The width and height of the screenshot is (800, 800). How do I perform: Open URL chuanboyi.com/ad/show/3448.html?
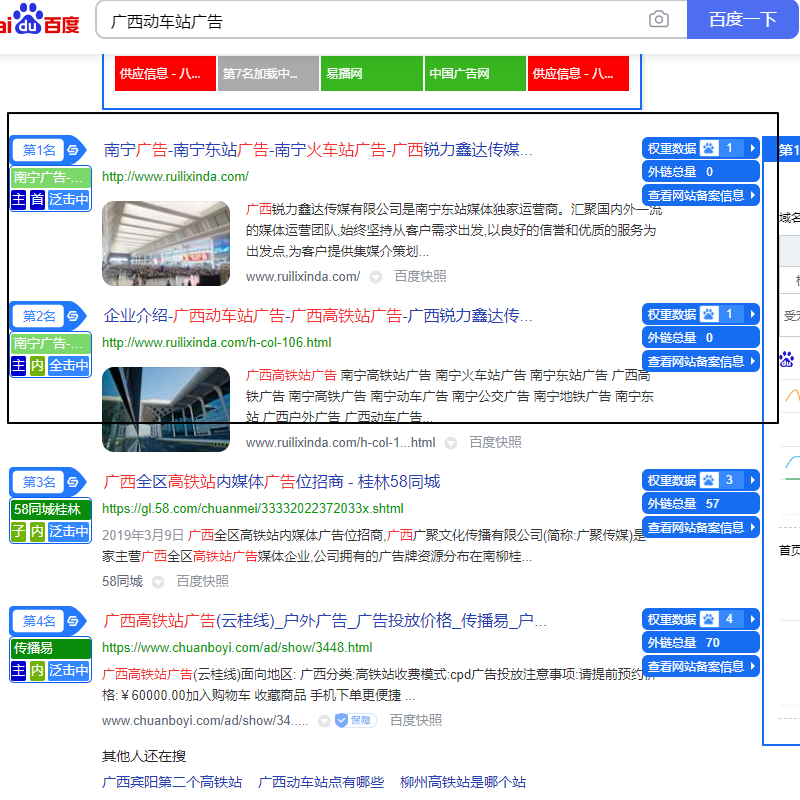pyautogui.click(x=237, y=647)
